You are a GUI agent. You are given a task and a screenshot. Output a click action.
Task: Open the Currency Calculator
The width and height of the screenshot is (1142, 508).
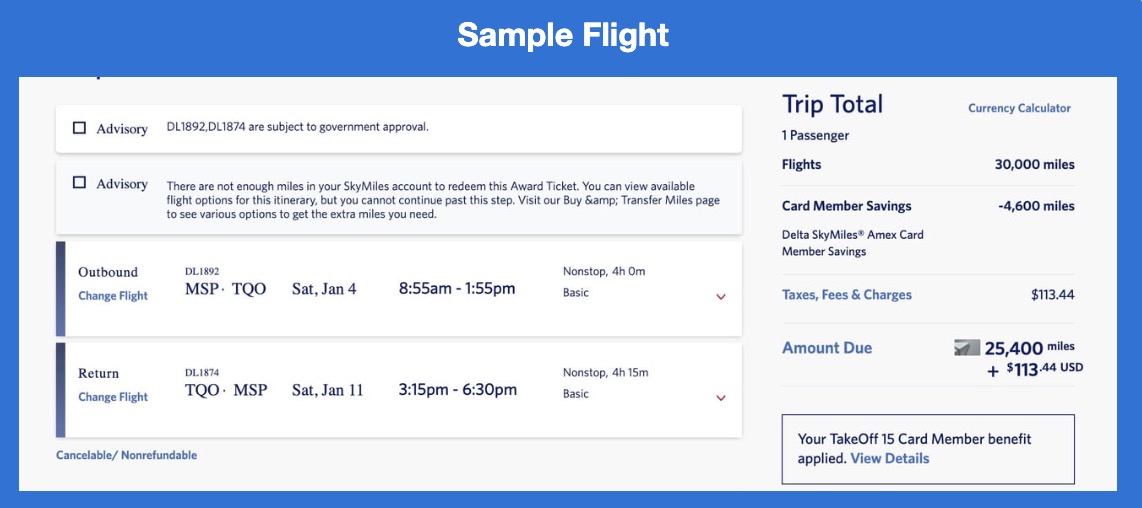[x=1019, y=108]
